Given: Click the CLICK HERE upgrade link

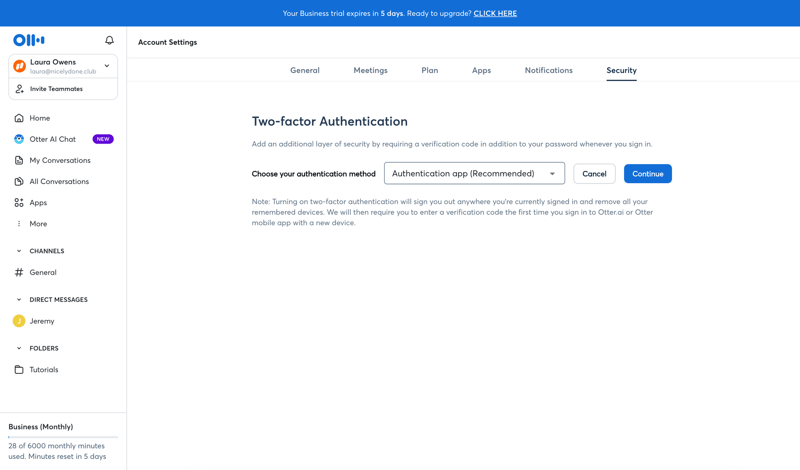Looking at the screenshot, I should 495,13.
